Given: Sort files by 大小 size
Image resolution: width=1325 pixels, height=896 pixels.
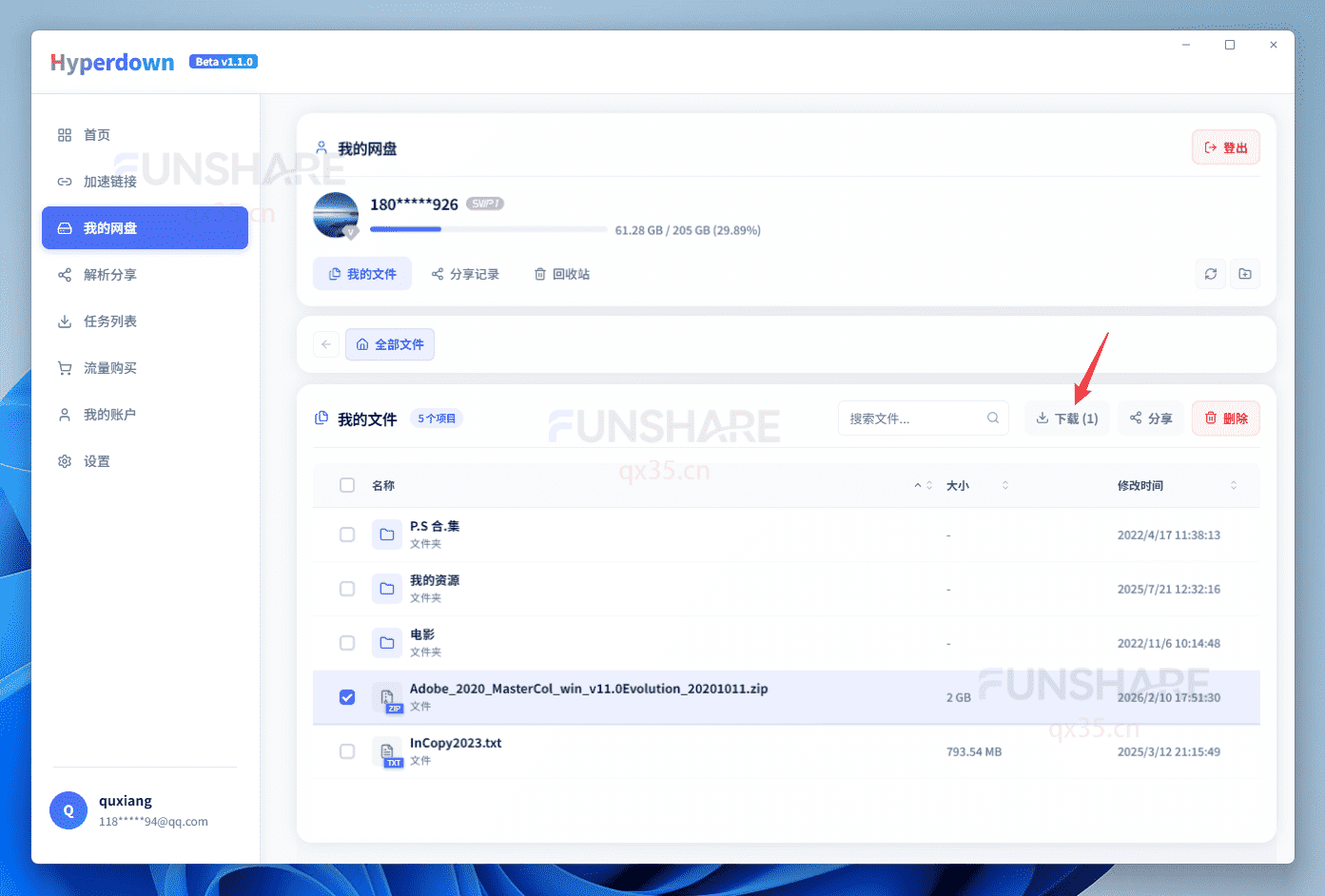Looking at the screenshot, I should (958, 485).
